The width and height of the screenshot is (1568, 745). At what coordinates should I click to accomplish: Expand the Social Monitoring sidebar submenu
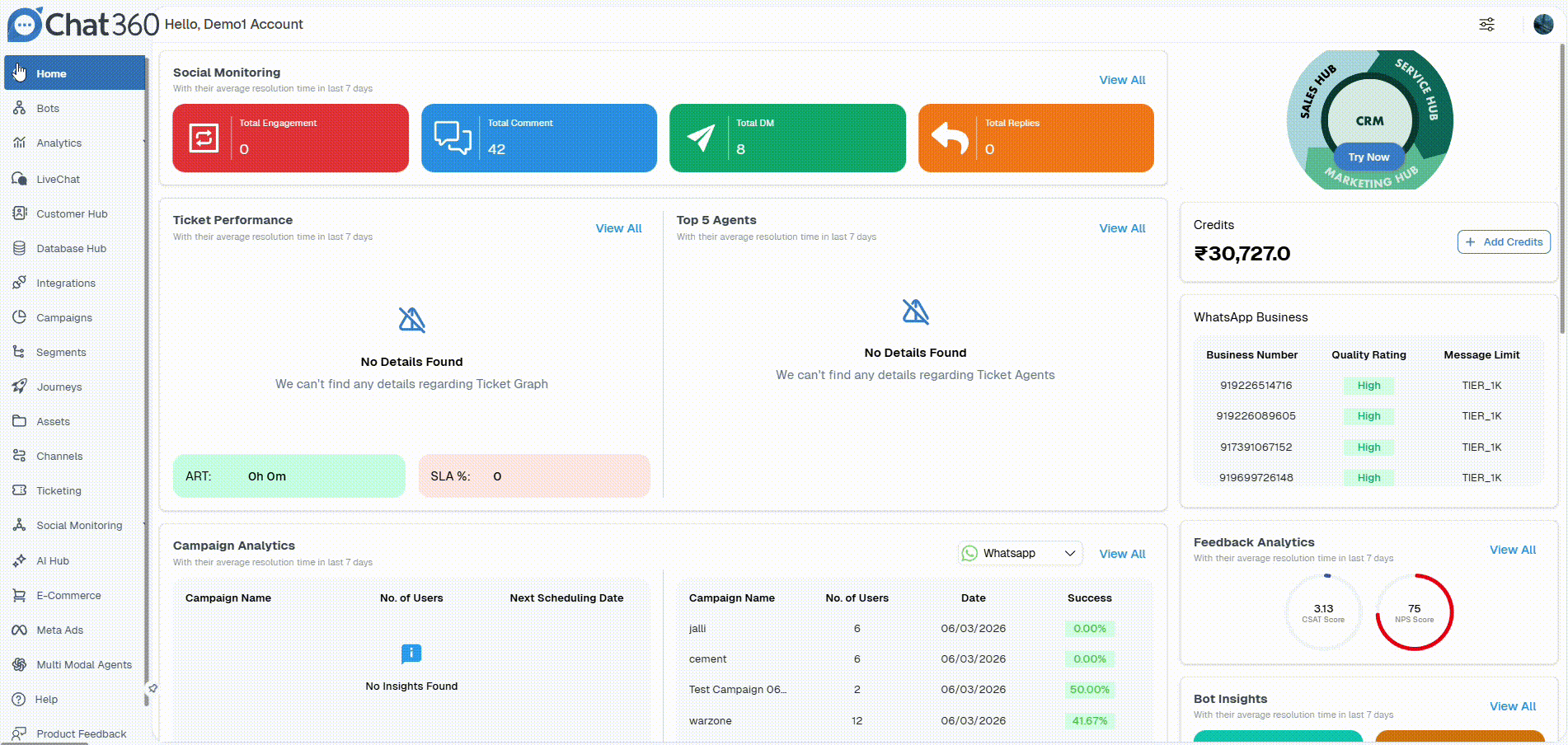coord(144,525)
